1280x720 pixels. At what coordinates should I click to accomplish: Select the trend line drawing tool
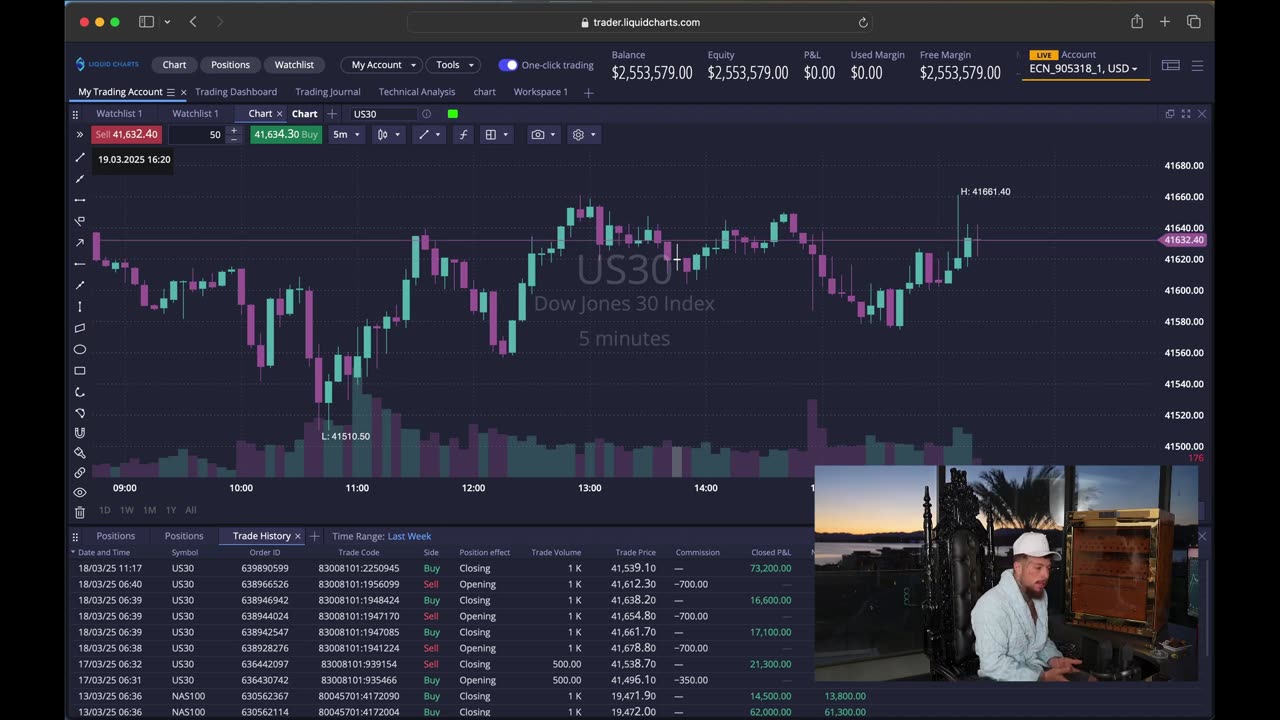pos(80,158)
